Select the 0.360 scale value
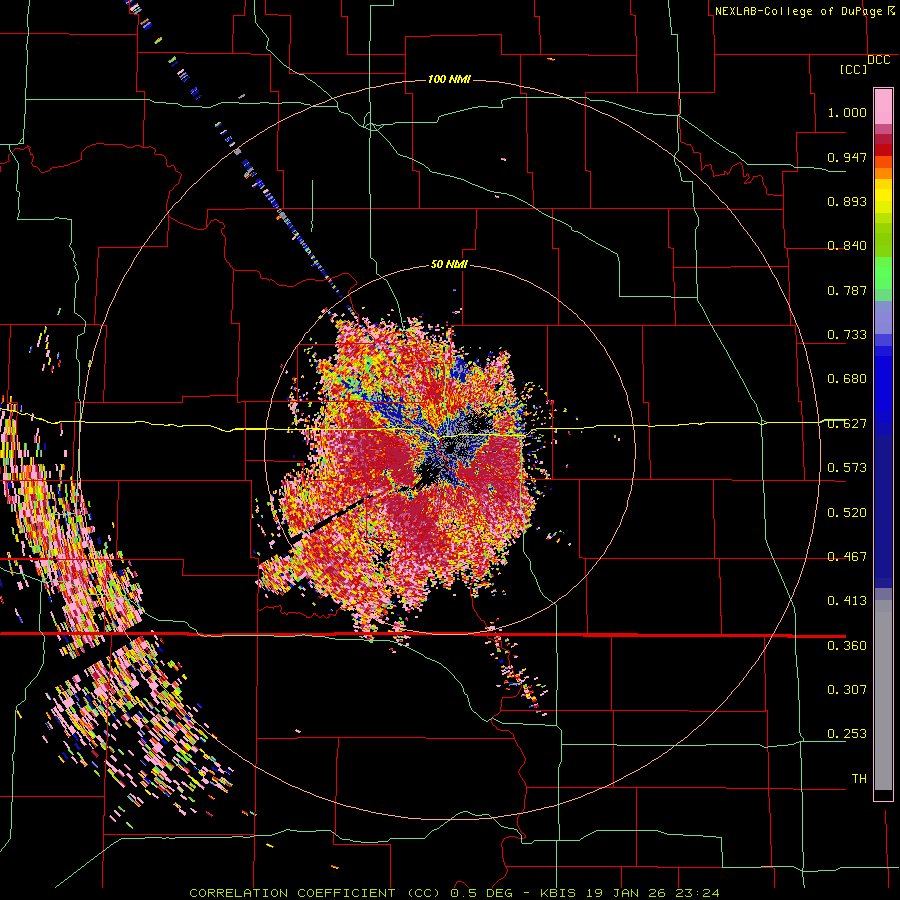This screenshot has height=900, width=900. click(x=847, y=646)
